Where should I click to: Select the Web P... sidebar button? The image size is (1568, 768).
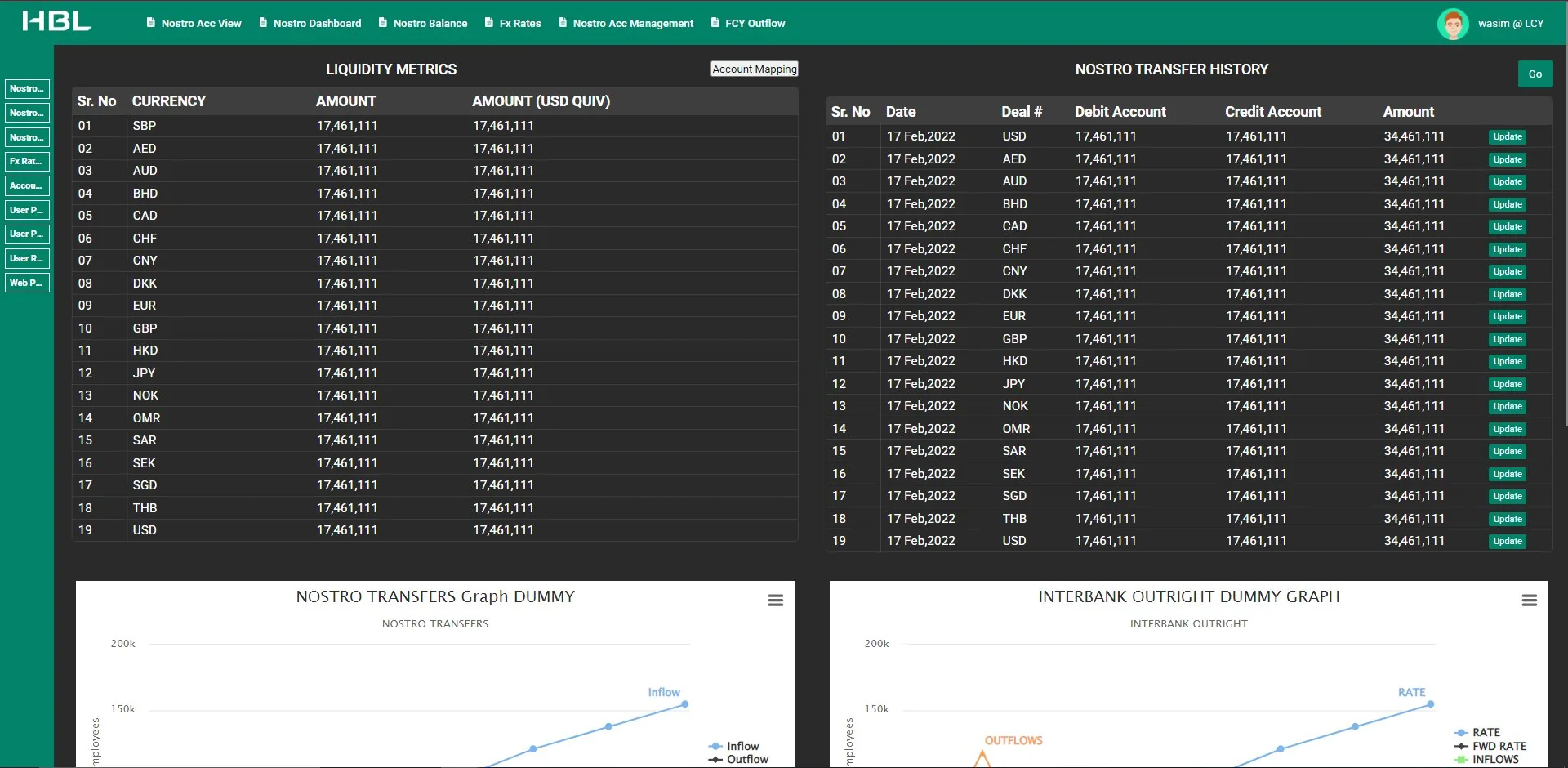28,283
